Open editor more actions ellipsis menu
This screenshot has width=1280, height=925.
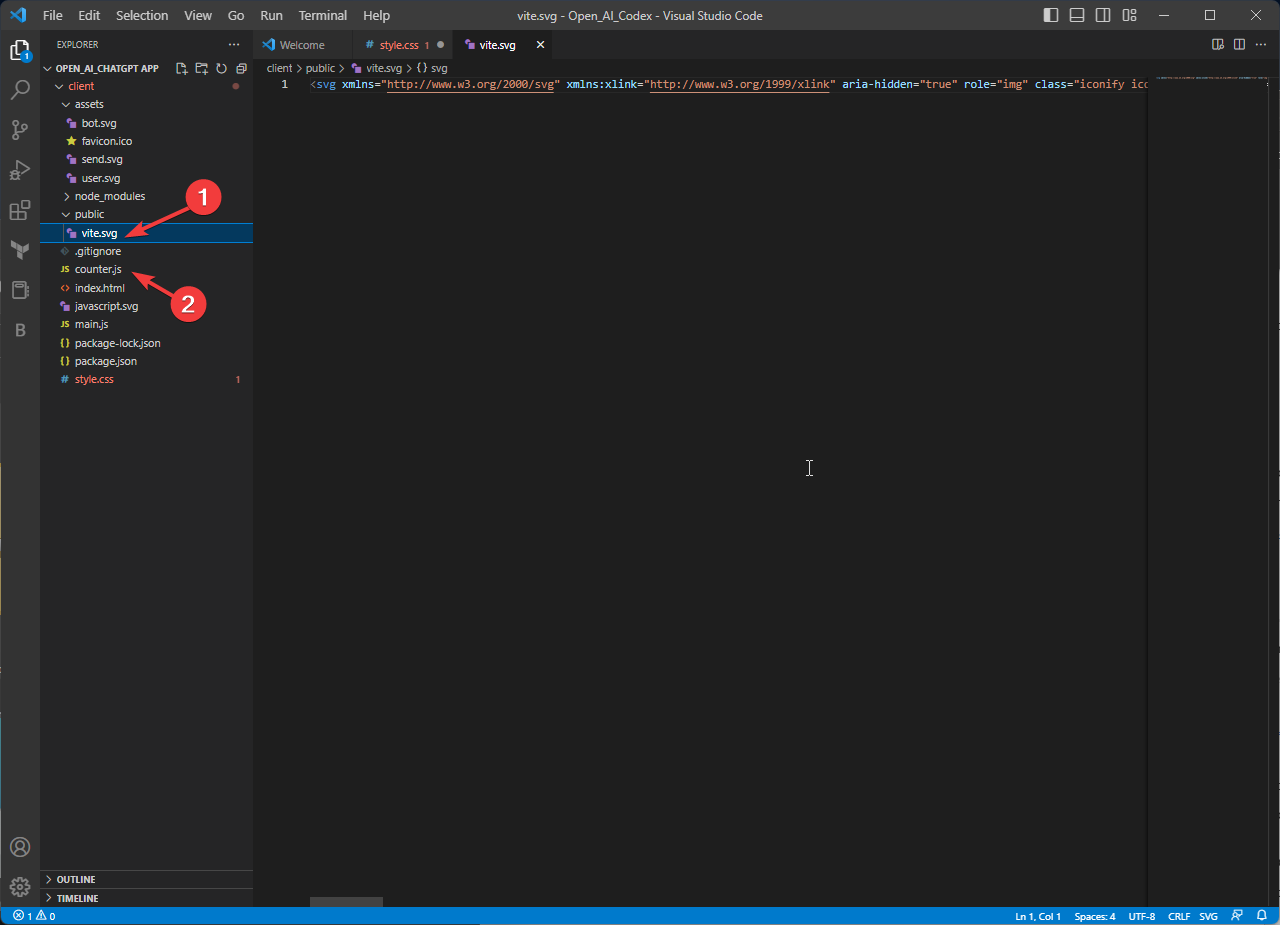[x=1260, y=45]
